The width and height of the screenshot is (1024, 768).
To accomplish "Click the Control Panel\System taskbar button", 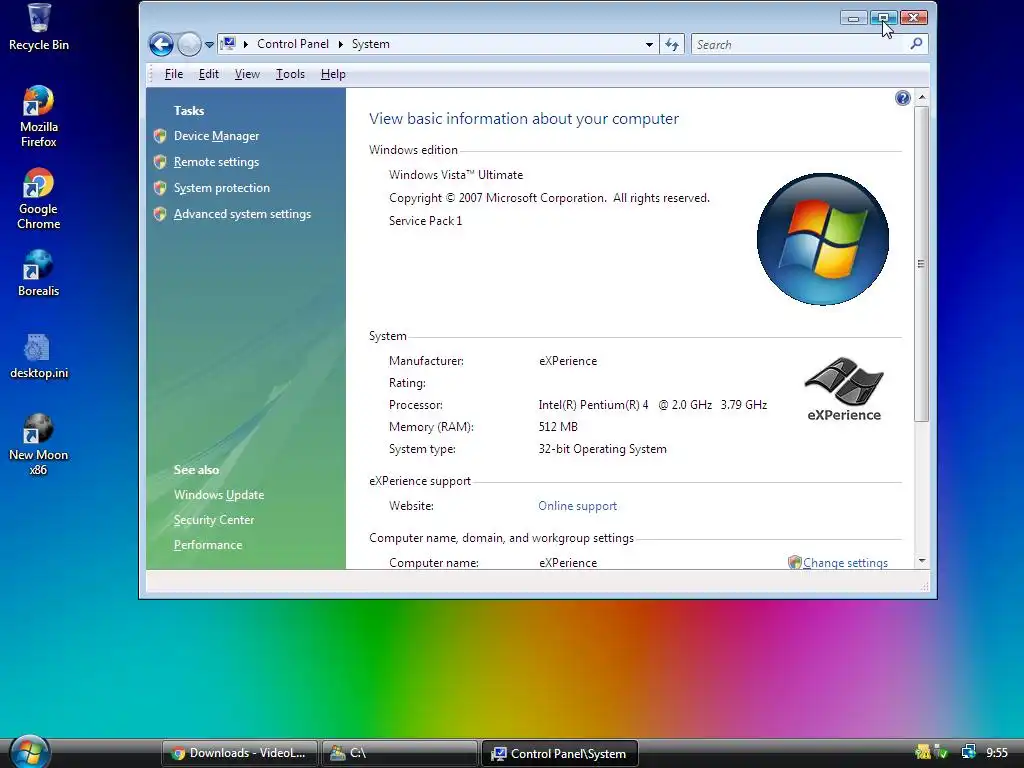I will 560,753.
